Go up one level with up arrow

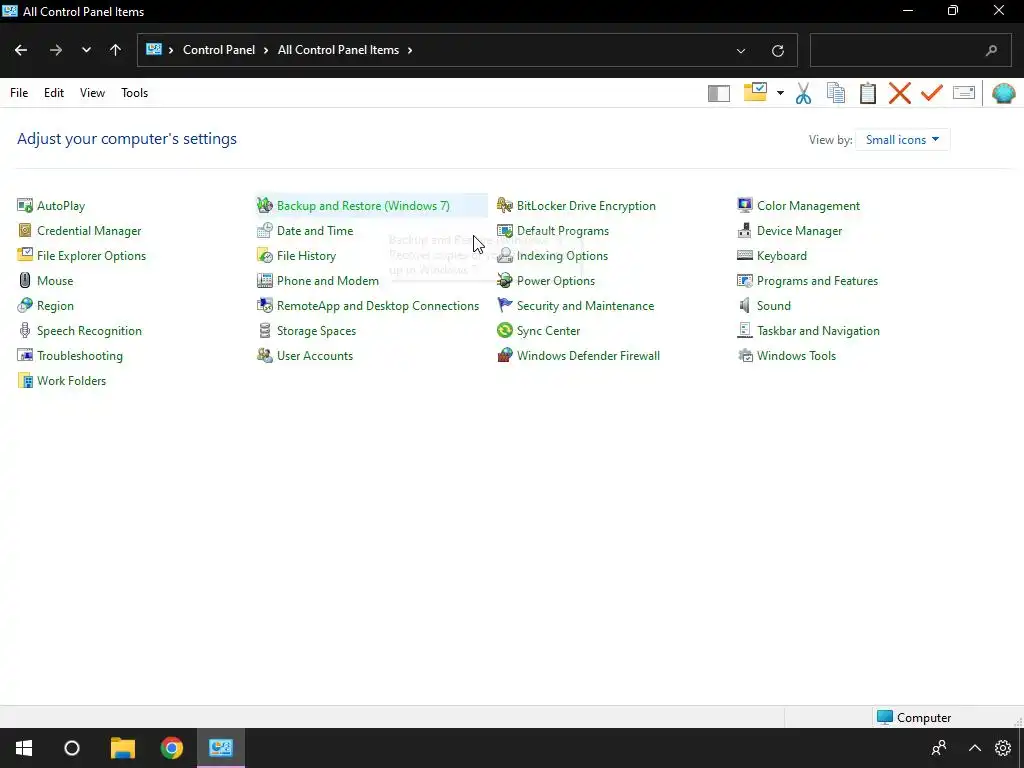coord(116,50)
